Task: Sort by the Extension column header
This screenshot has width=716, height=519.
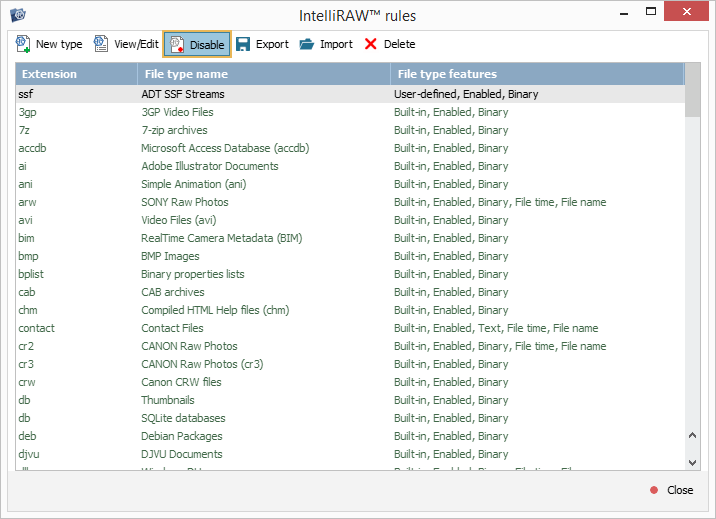Action: 76,74
